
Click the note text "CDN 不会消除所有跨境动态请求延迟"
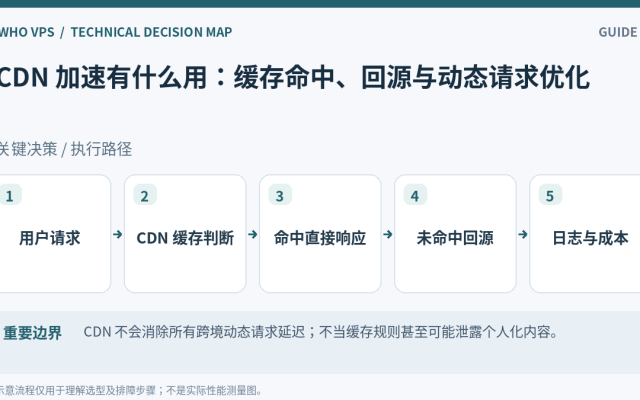tap(194, 332)
